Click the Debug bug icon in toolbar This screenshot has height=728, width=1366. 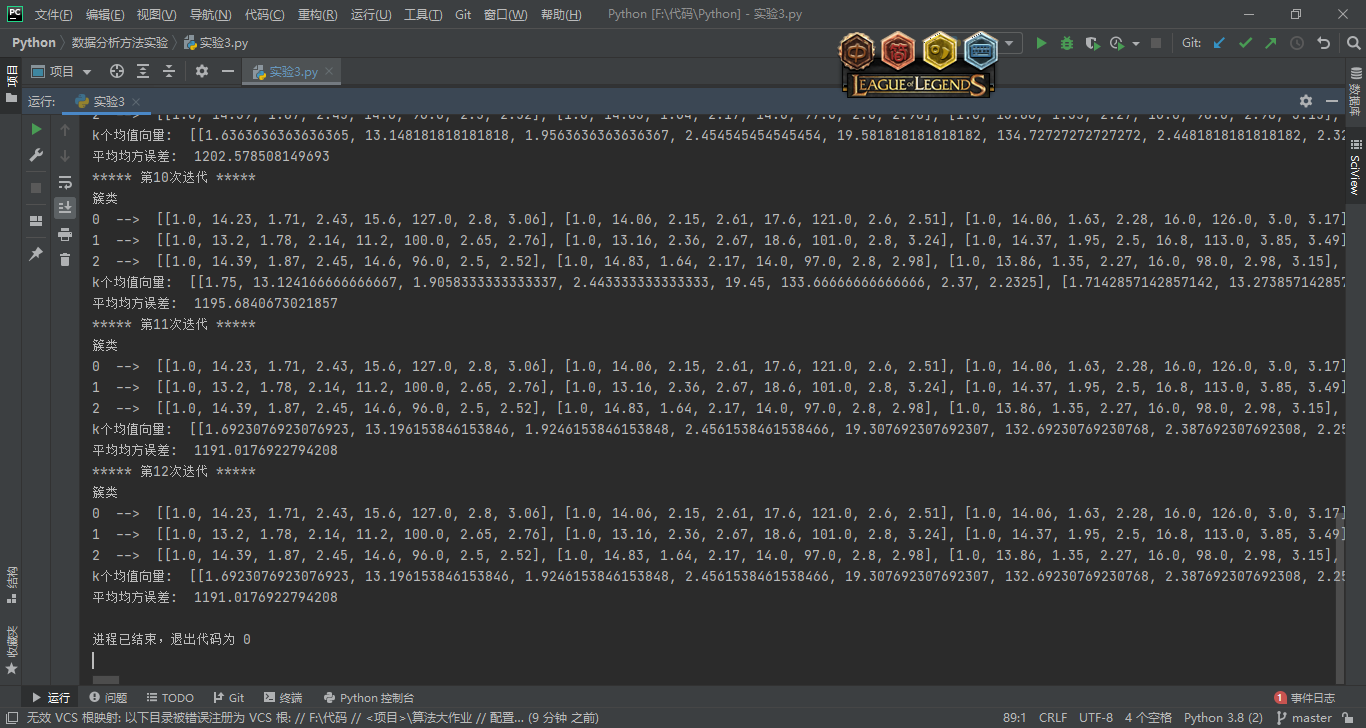click(x=1067, y=43)
